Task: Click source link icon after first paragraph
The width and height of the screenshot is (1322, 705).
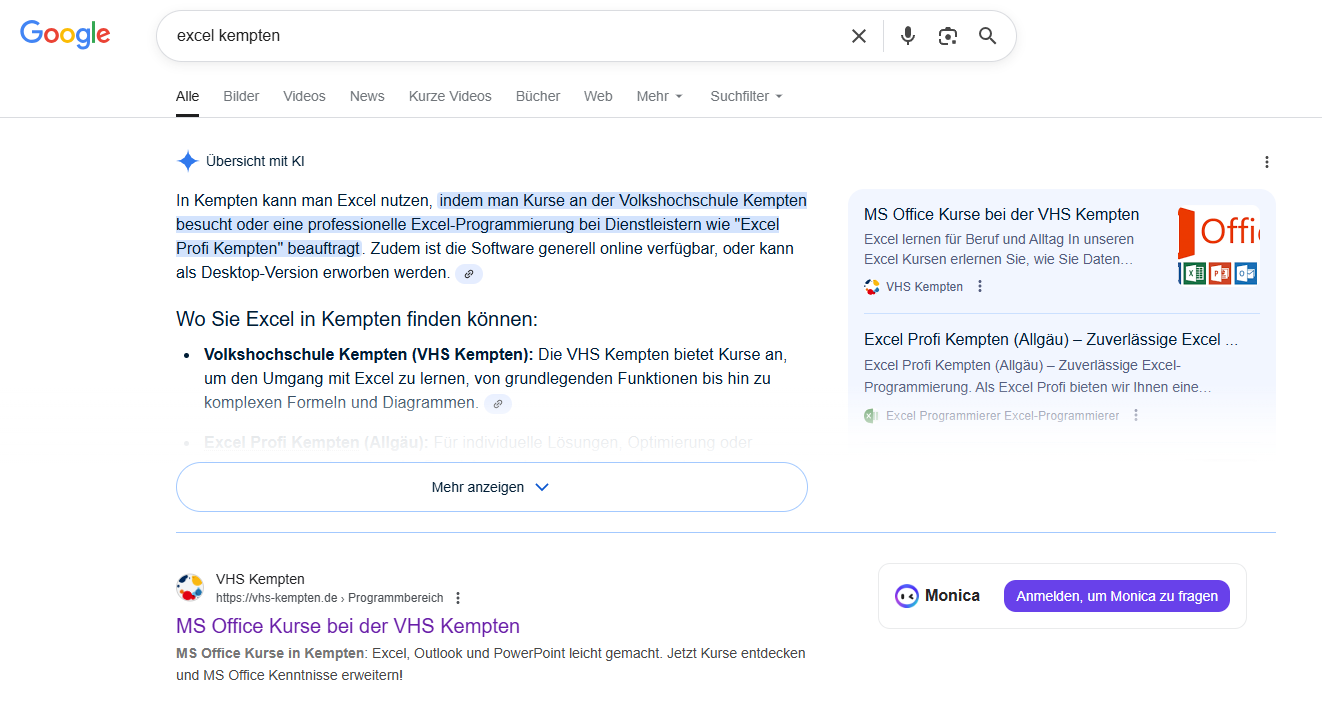Action: [x=469, y=273]
